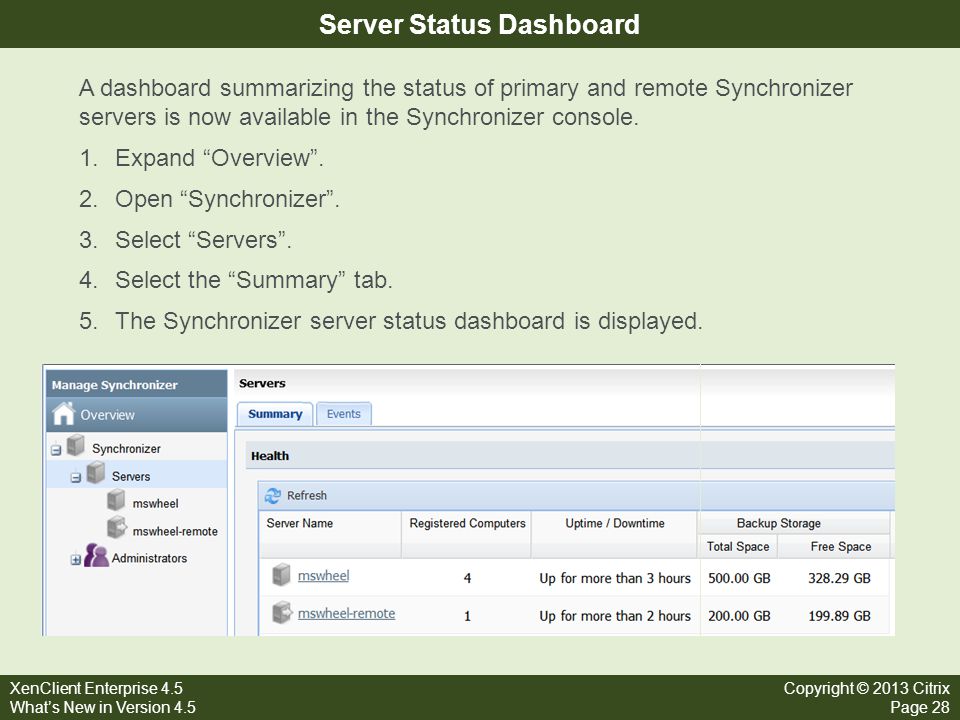Click the Synchronizer server icon in tree

point(76,445)
